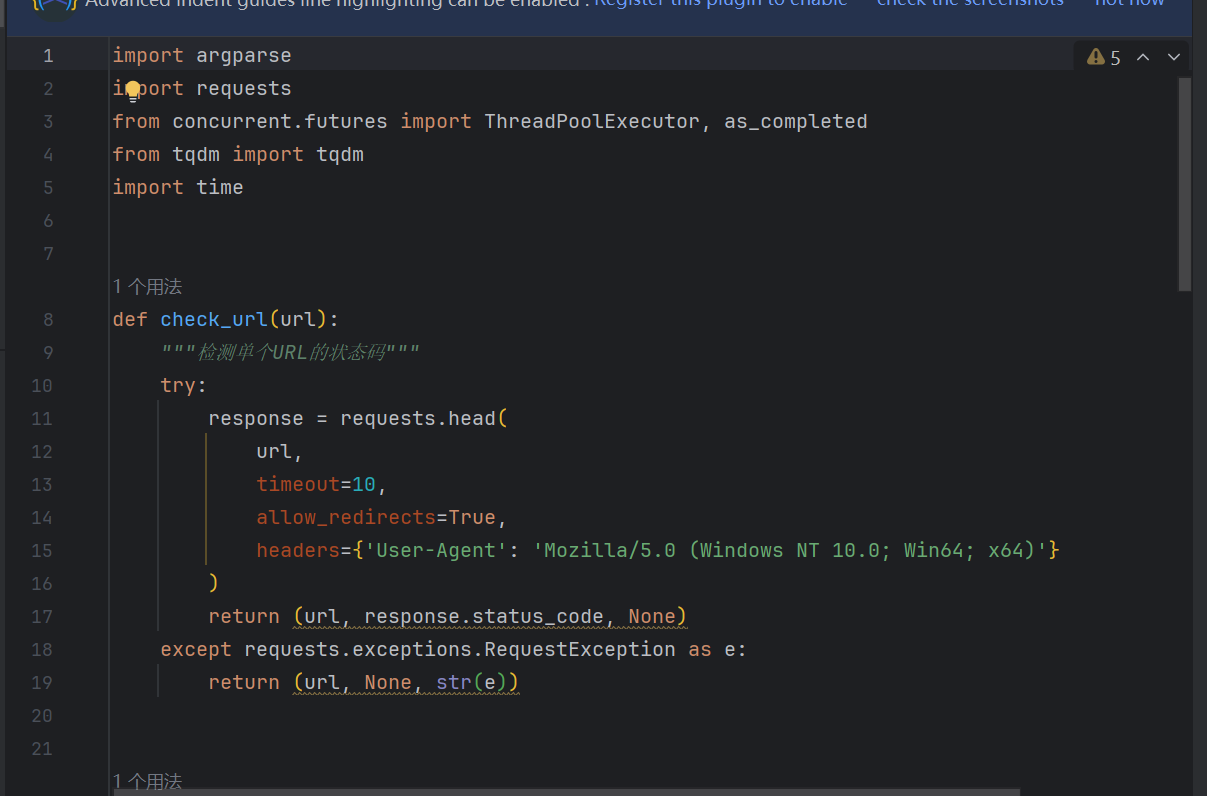1207x796 pixels.
Task: Click the 'User-Agent' string on line 15
Action: [x=436, y=551]
